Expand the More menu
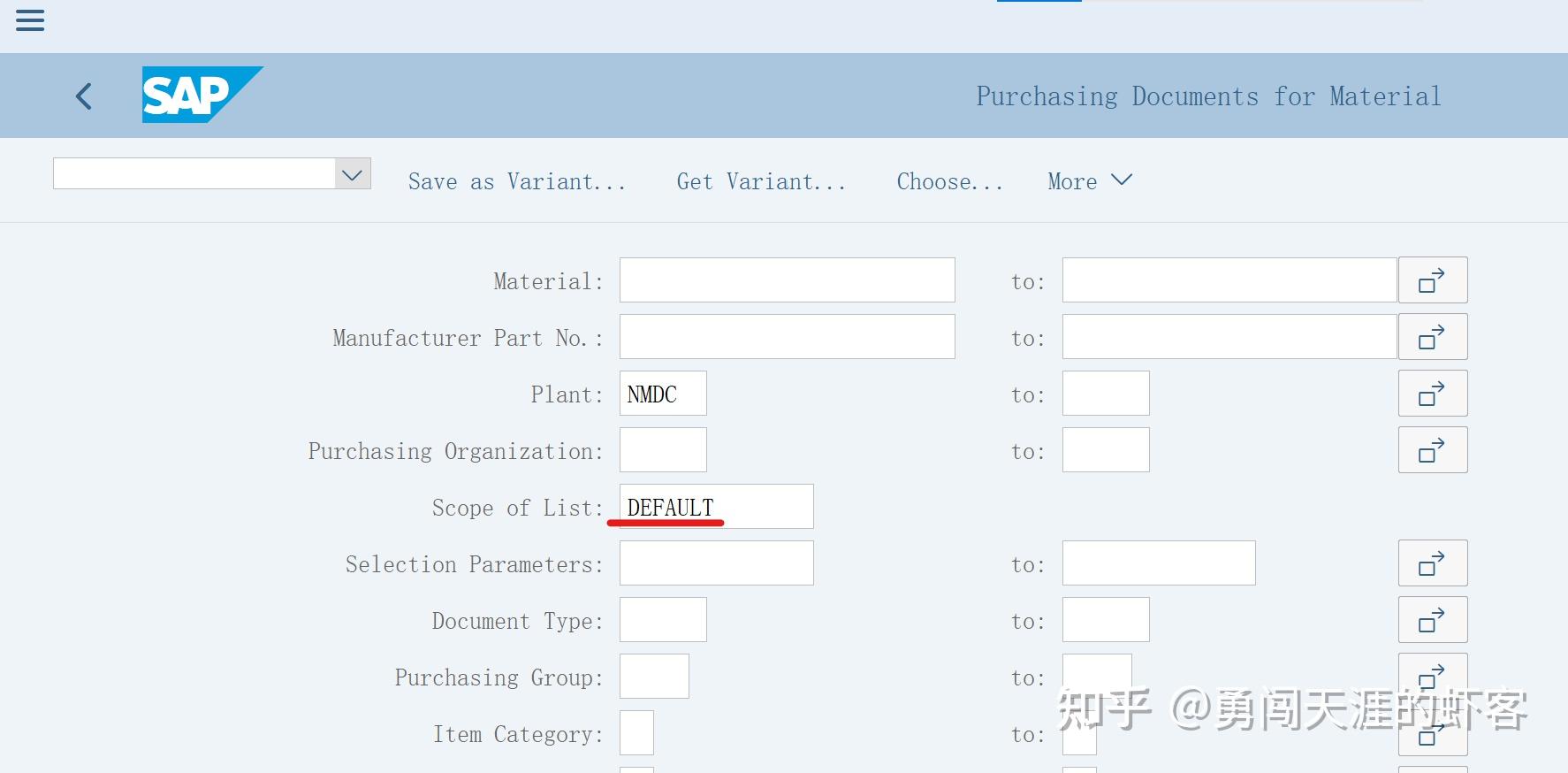 coord(1089,181)
